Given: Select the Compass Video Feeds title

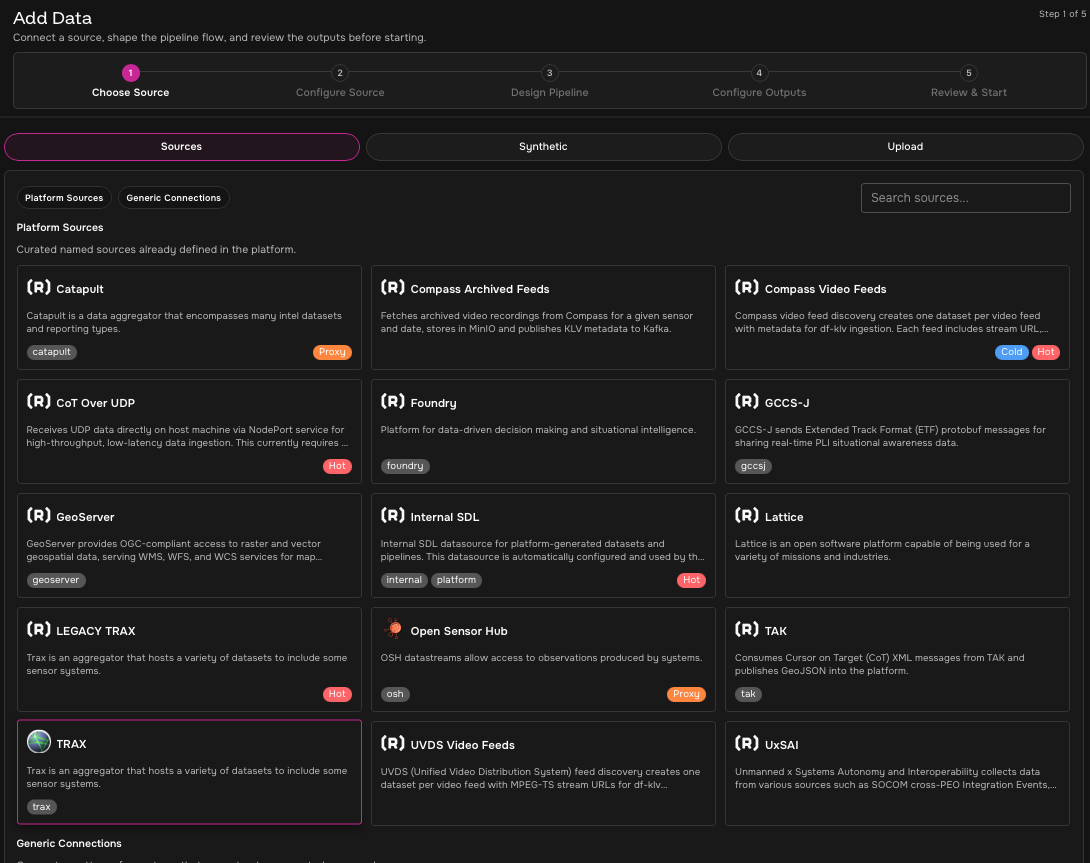Looking at the screenshot, I should tap(825, 289).
